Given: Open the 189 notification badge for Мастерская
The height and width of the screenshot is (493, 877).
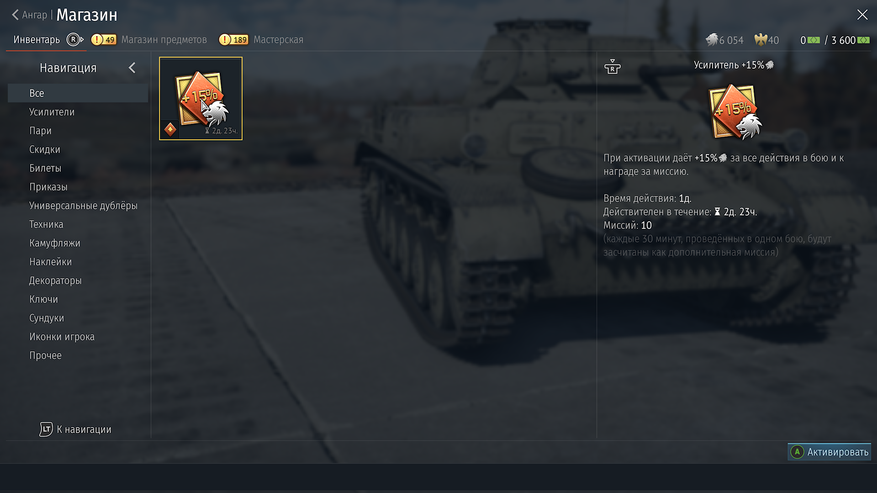Looking at the screenshot, I should click(234, 40).
